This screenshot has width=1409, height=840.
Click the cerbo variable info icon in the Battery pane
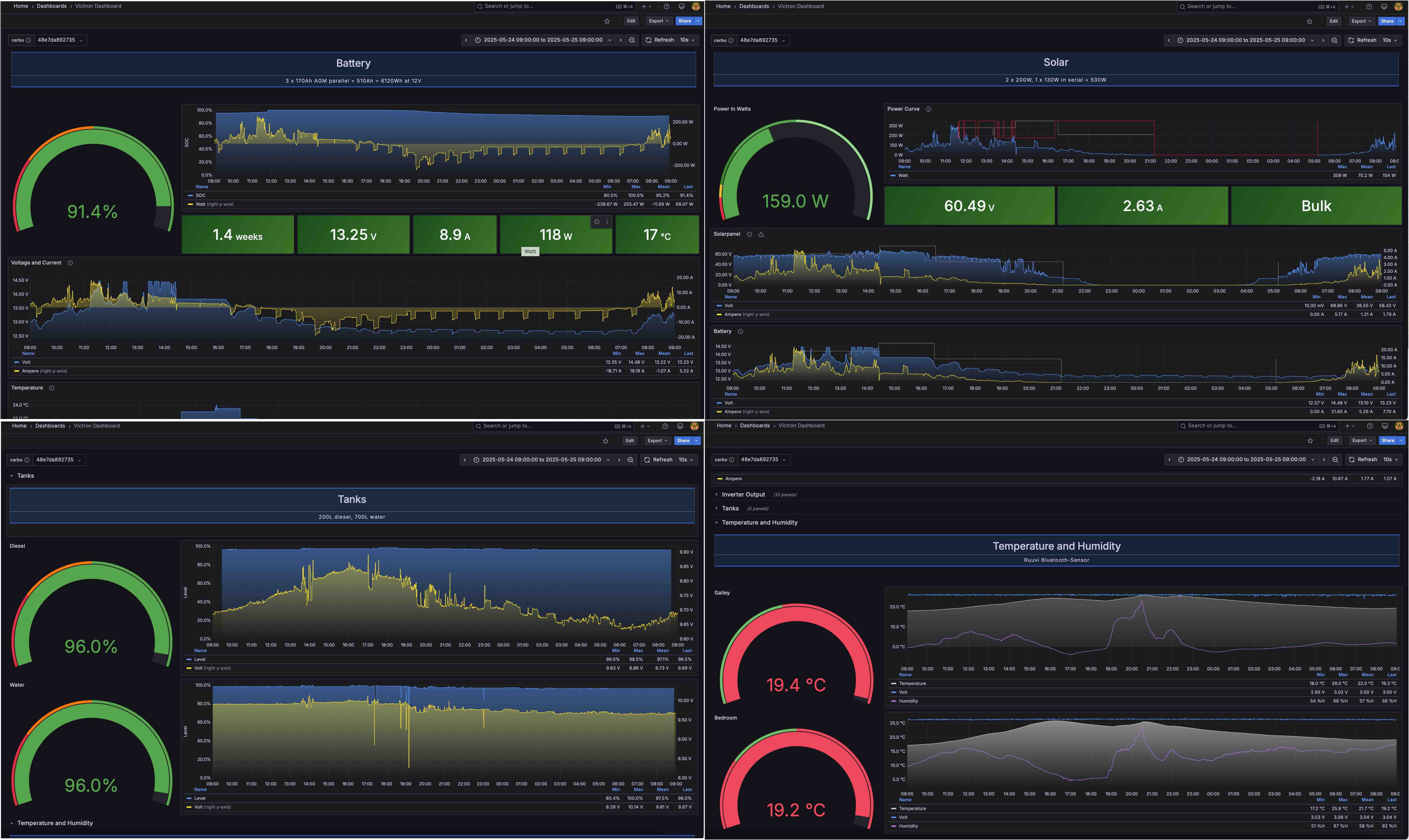(x=28, y=40)
